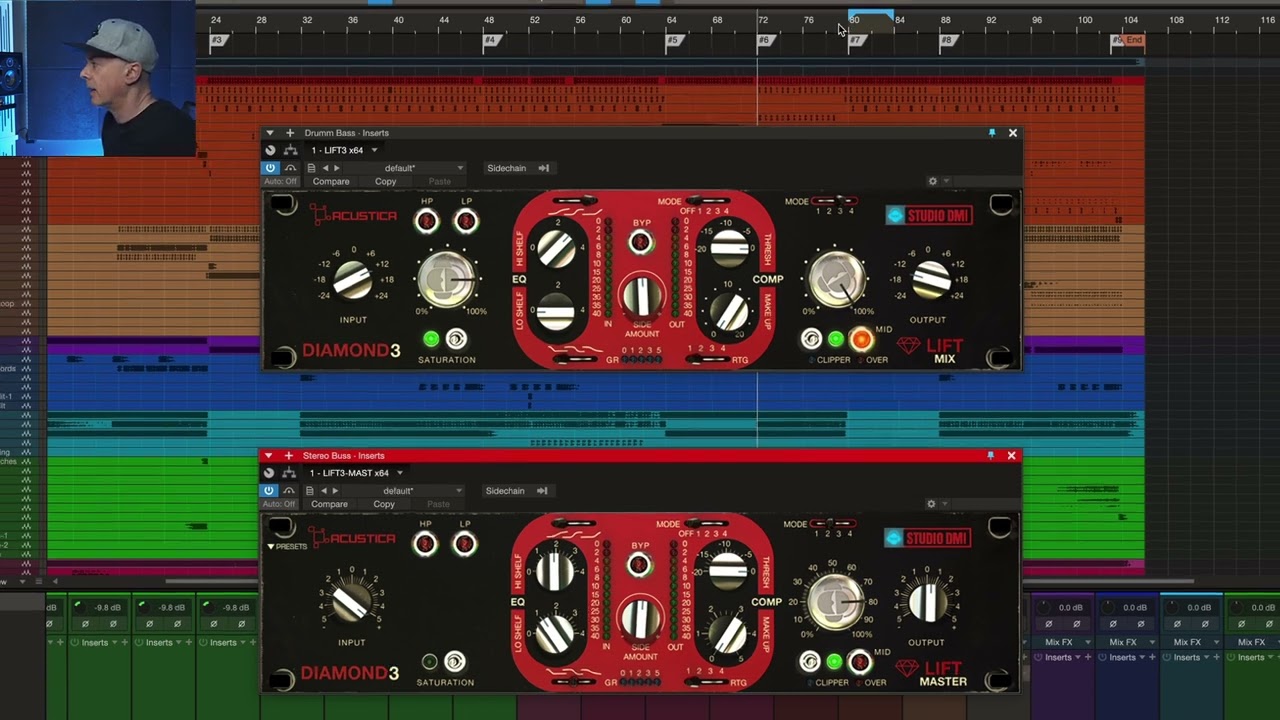
Task: Click STUDIO DMI badge on LIFT Master
Action: 927,538
